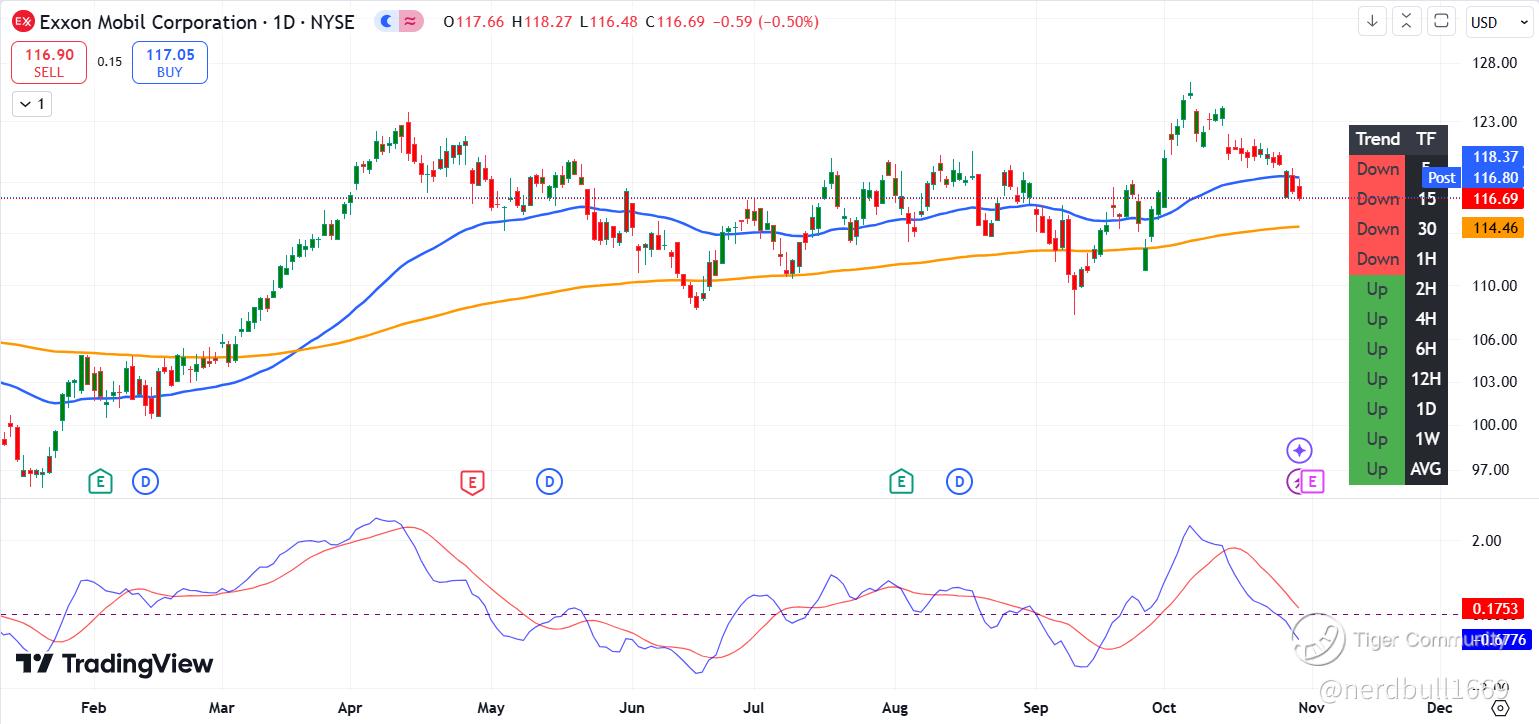Click the green earnings E marker near August
This screenshot has height=724, width=1539.
pos(901,482)
